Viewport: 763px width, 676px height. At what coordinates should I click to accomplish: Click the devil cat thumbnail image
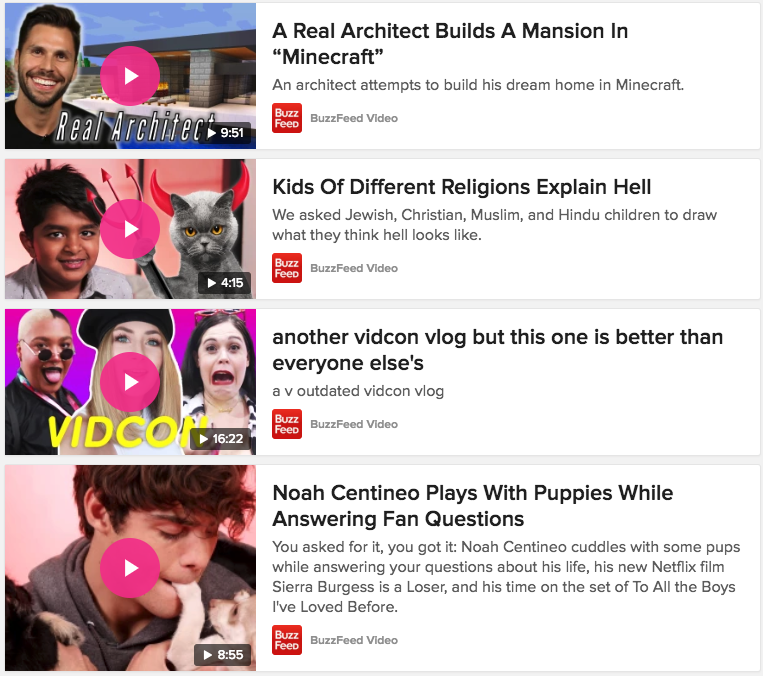(130, 229)
